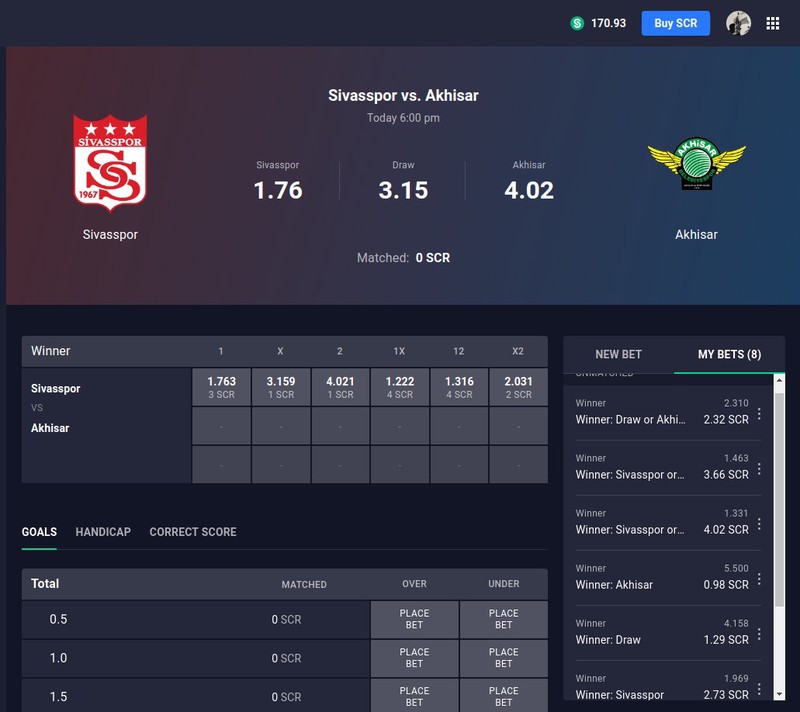Viewport: 800px width, 712px height.
Task: Open options for Draw or Akhi... bet
Action: point(759,414)
